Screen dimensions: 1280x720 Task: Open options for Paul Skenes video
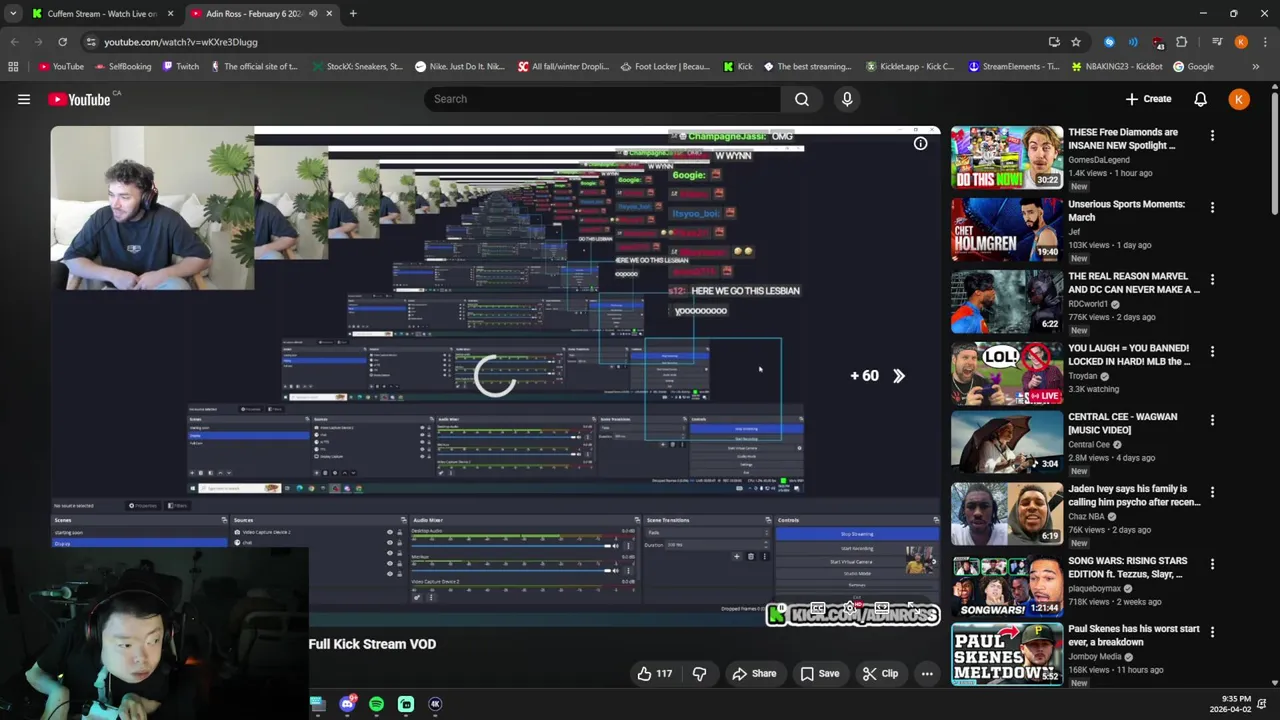1212,633
